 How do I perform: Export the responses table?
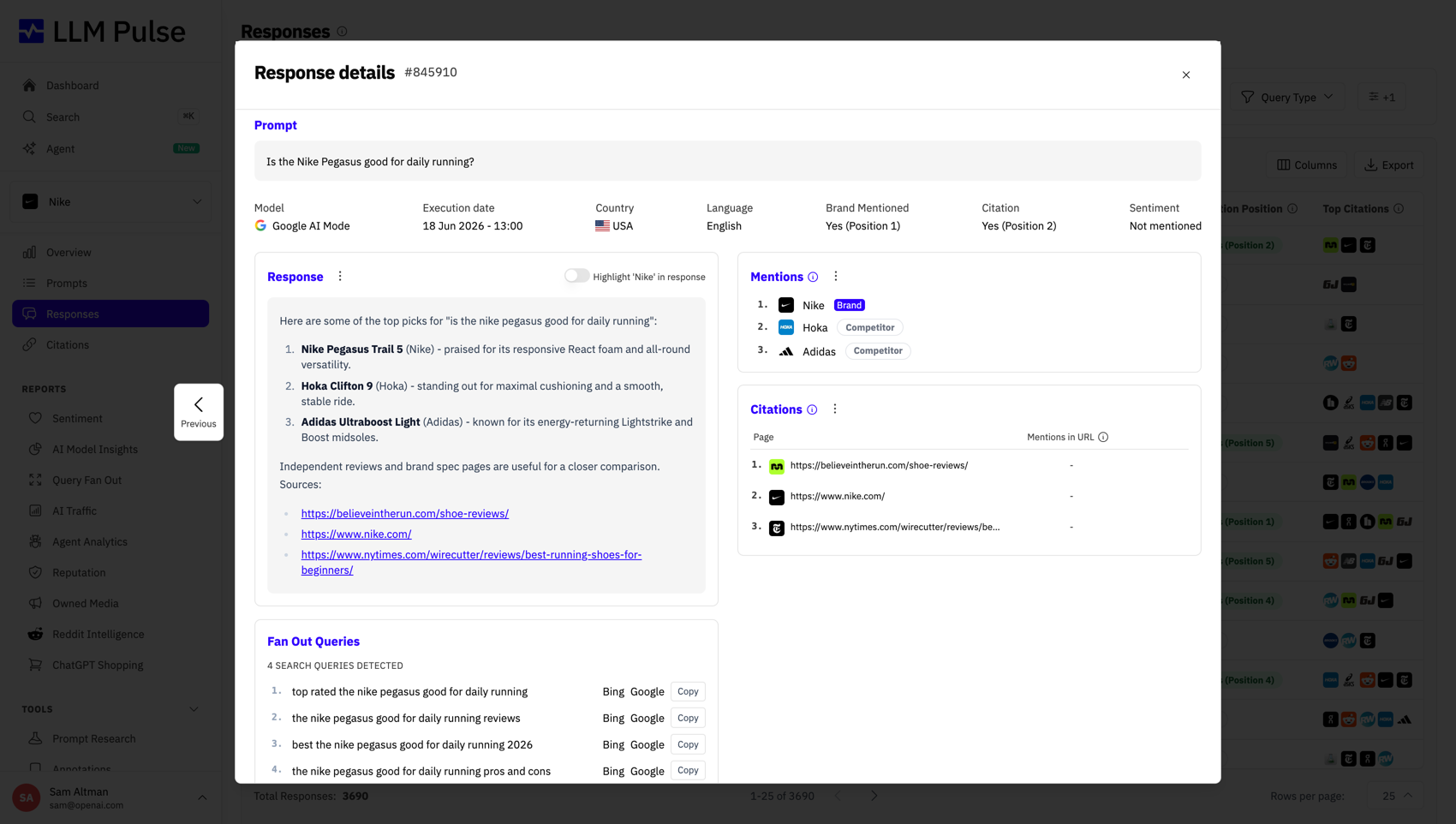pos(1389,165)
